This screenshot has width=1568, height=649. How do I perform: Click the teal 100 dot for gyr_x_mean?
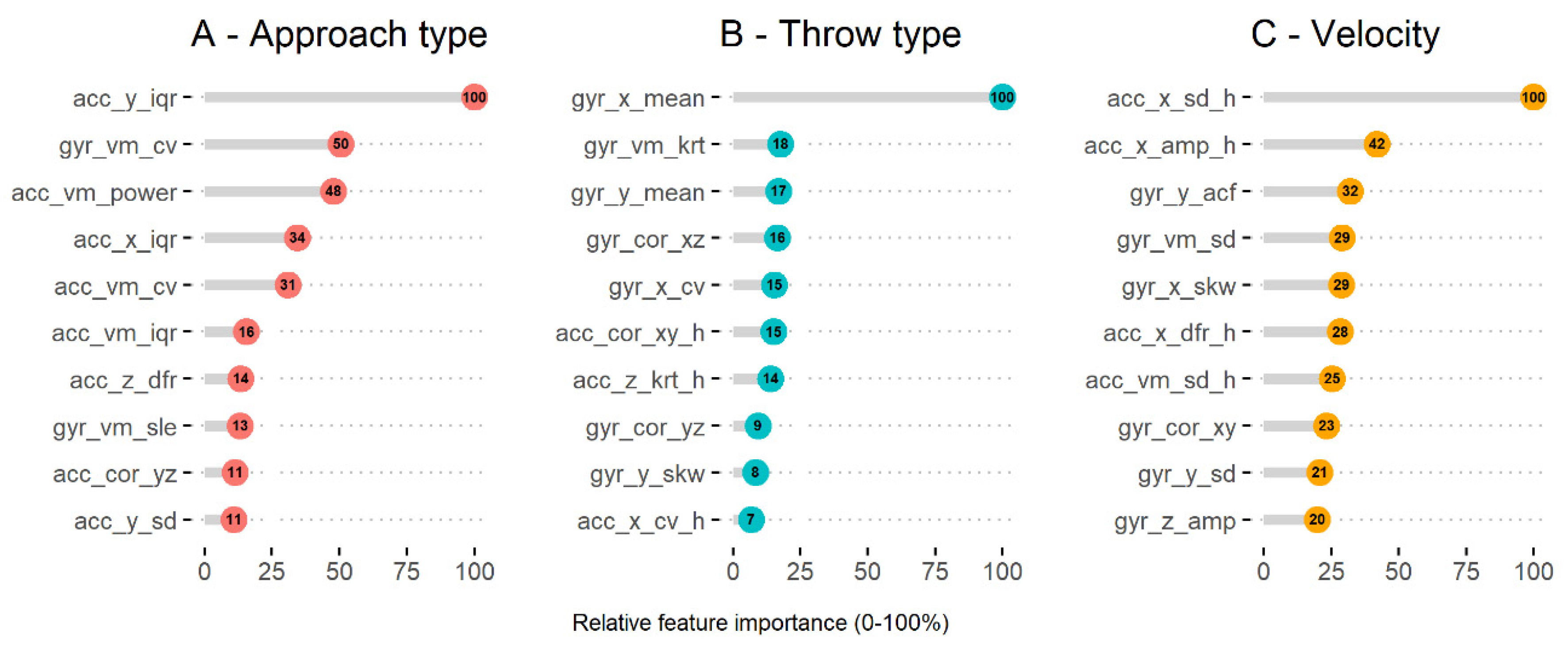[1001, 97]
